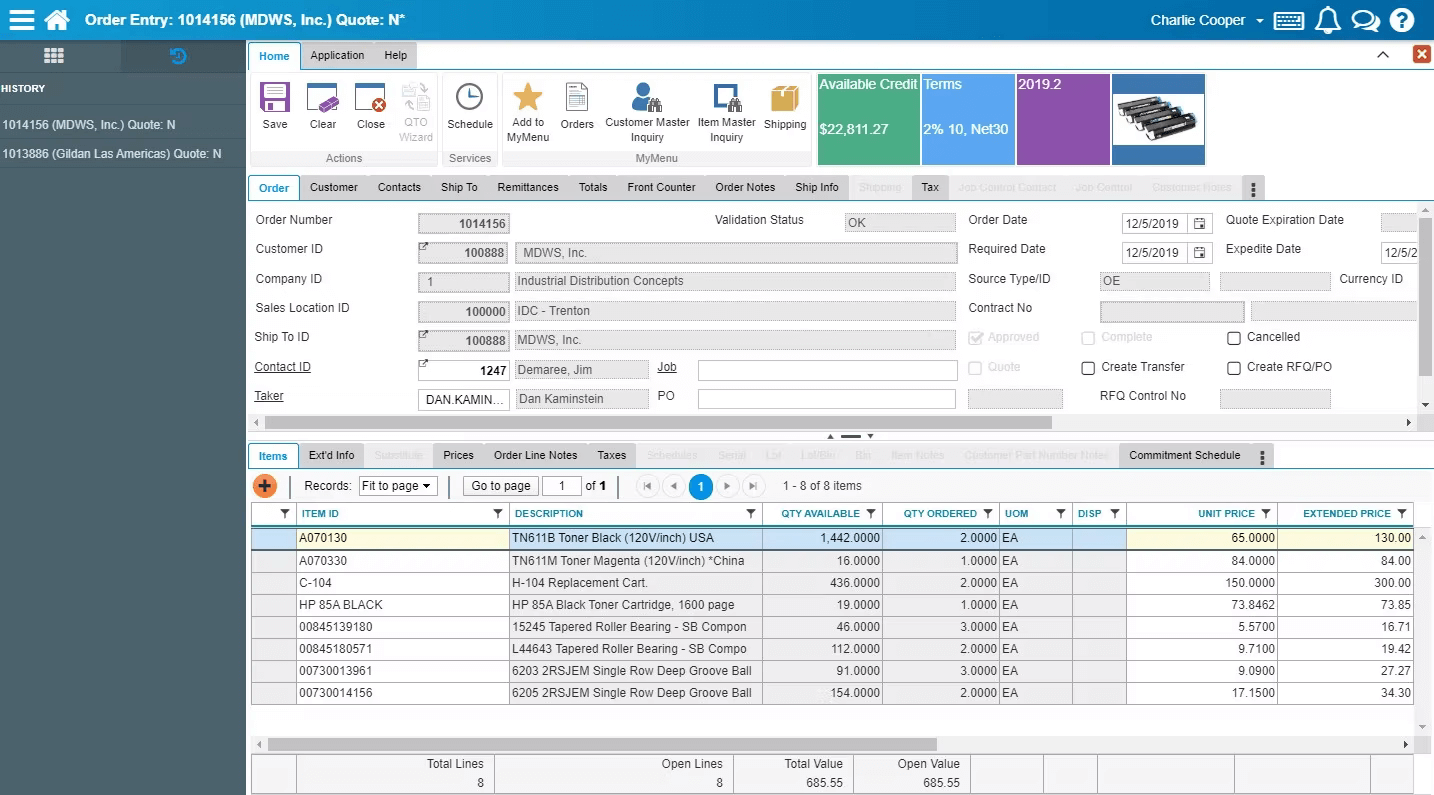Open the Schedule service
Viewport: 1434px width, 795px height.
point(469,105)
